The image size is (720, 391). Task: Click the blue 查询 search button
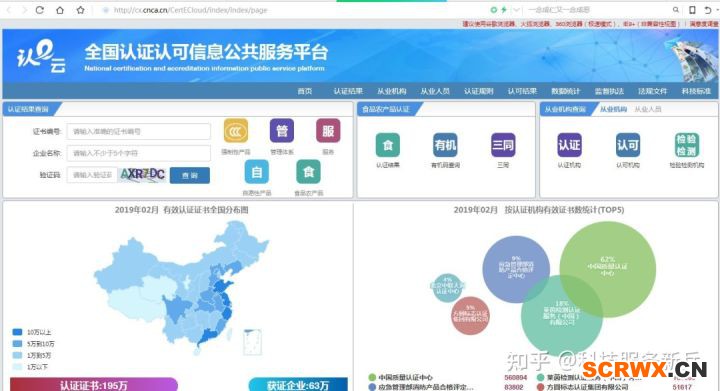[x=190, y=175]
